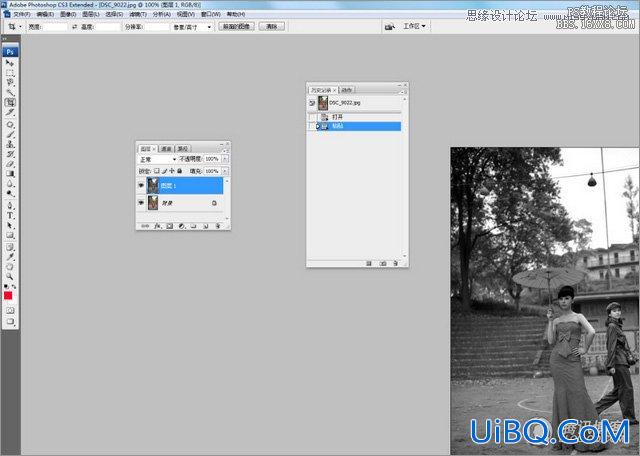
Task: Delete the current state in the History panel
Action: (x=395, y=263)
